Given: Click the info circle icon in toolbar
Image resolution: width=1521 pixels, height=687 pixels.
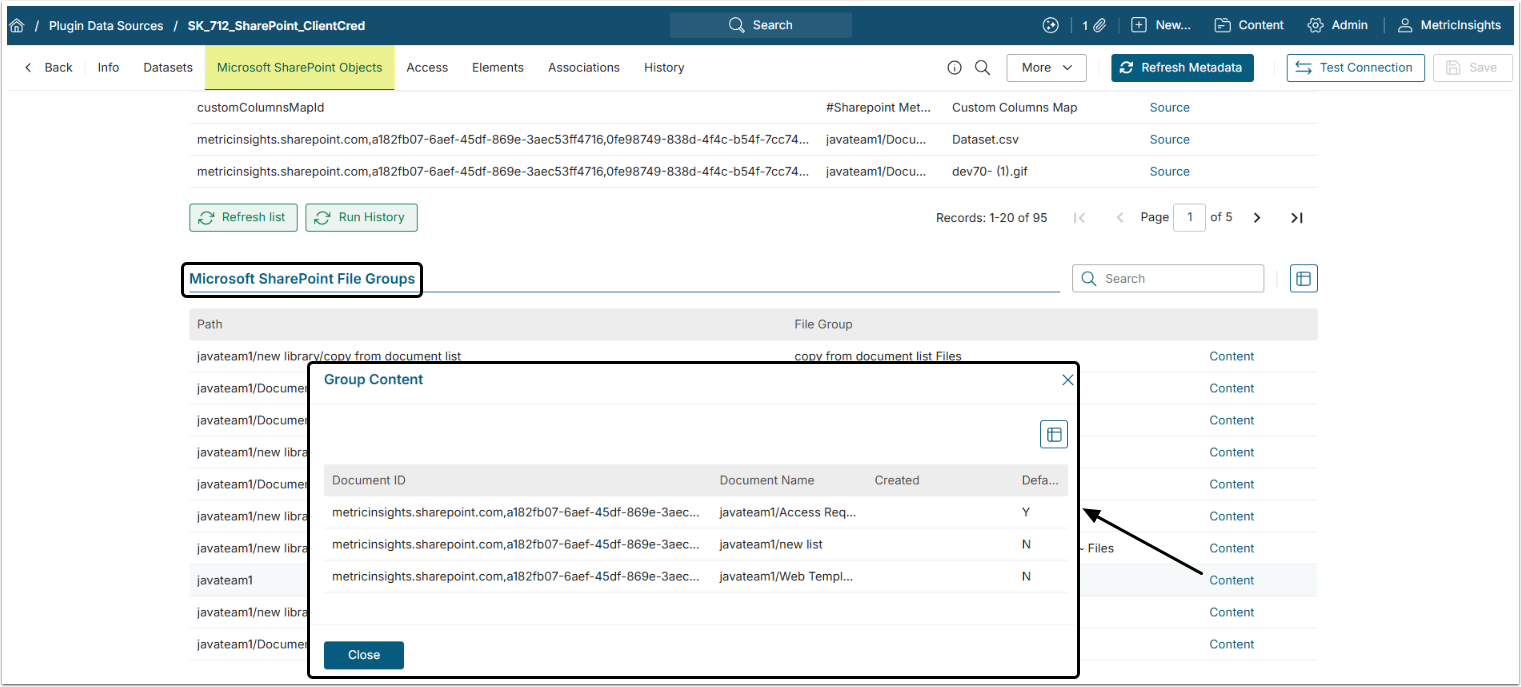Looking at the screenshot, I should pyautogui.click(x=954, y=68).
